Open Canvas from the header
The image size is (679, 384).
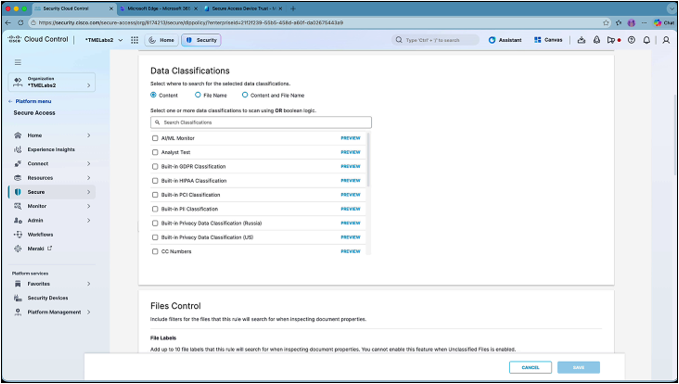[x=548, y=40]
